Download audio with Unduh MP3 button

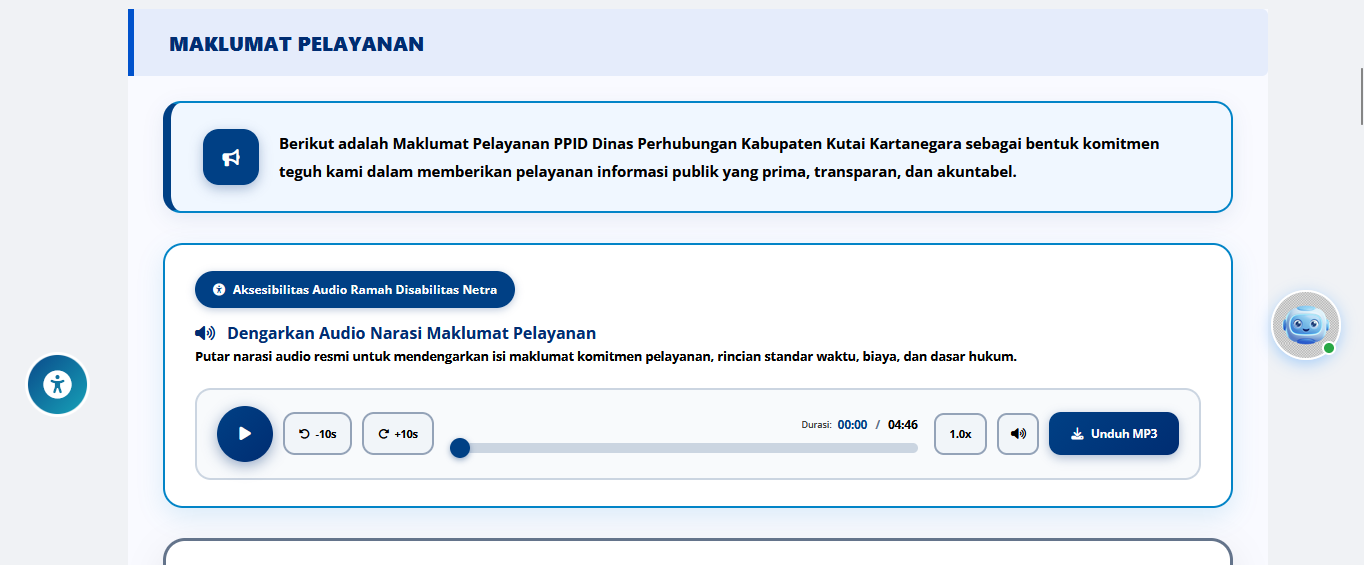coord(1114,434)
